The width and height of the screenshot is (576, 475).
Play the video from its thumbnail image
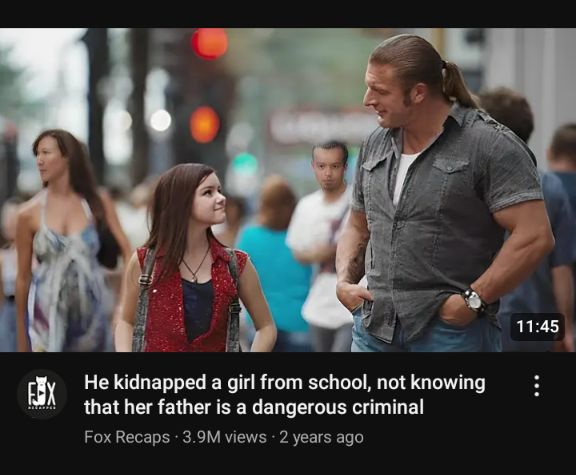288,190
